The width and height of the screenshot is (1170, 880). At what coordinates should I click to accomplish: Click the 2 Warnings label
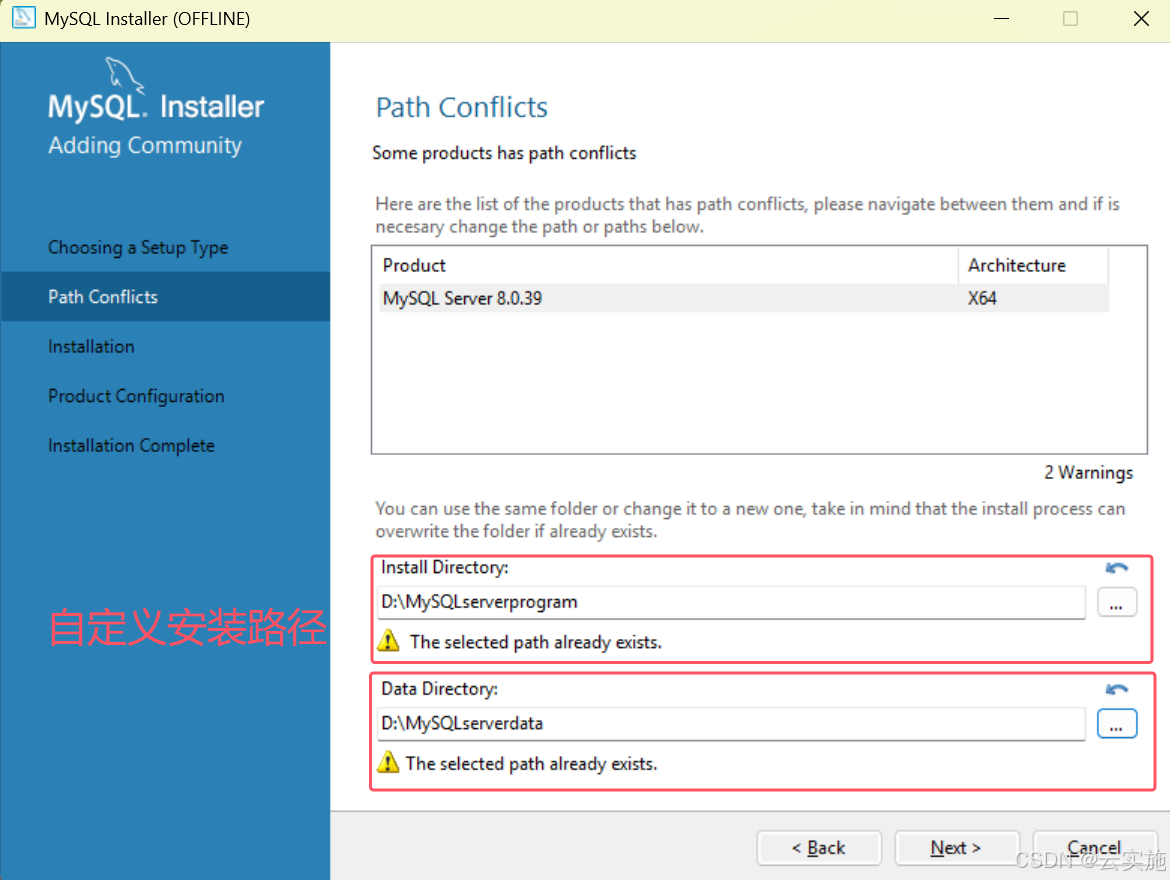pos(1089,472)
